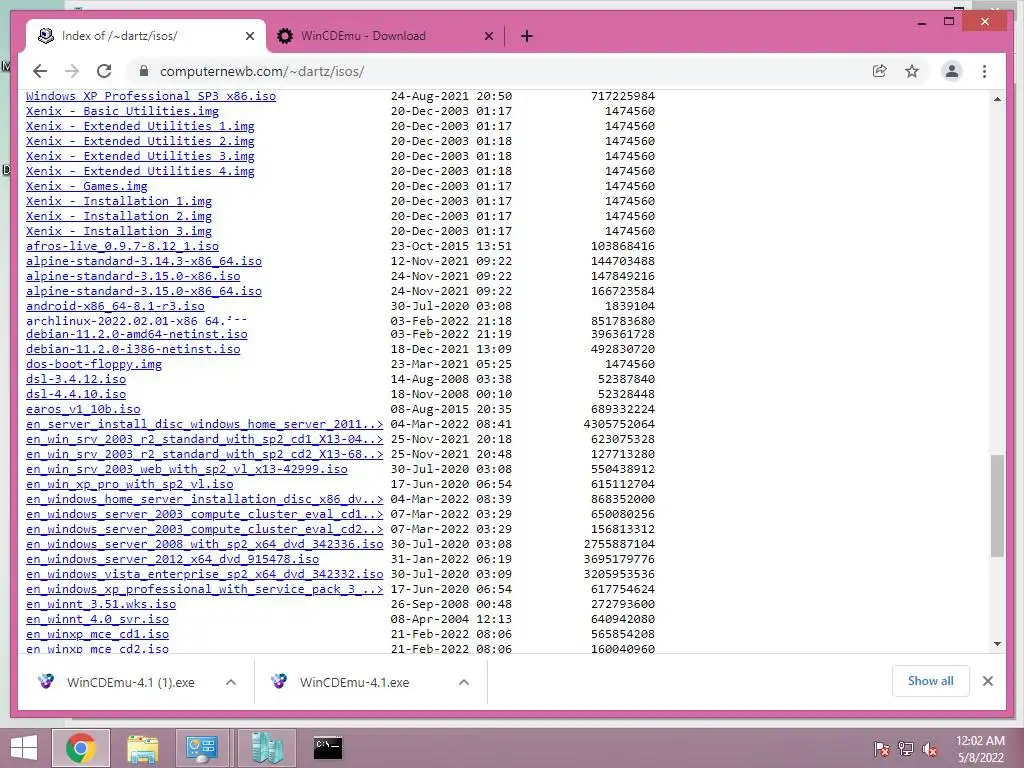
Task: Download dos-boot-floppy.img
Action: pos(94,364)
